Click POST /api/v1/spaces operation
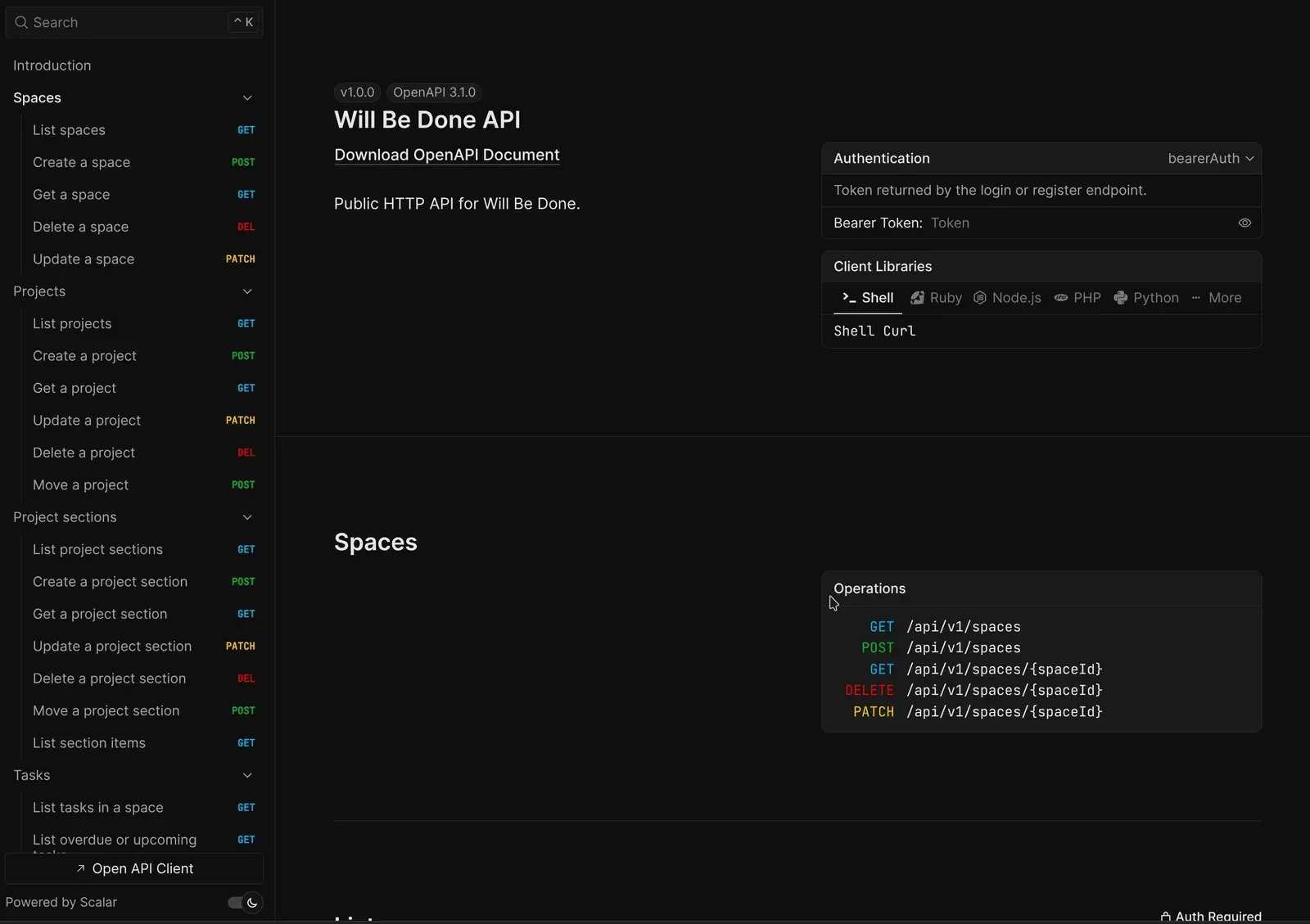Viewport: 1310px width, 924px height. 941,648
